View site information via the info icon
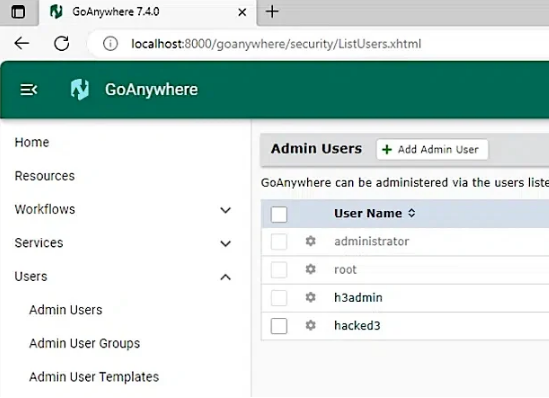The height and width of the screenshot is (398, 549). click(x=110, y=44)
